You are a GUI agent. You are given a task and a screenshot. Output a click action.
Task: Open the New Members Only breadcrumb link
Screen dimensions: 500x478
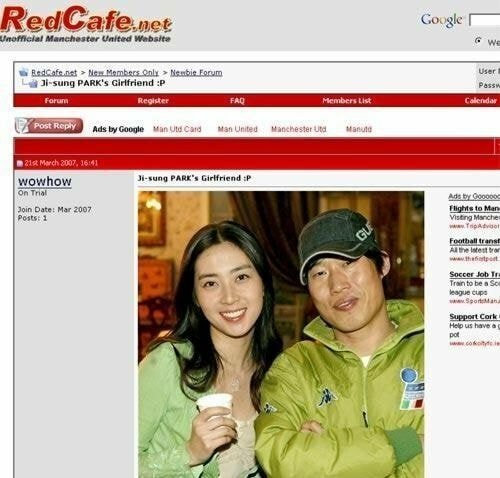pos(123,73)
